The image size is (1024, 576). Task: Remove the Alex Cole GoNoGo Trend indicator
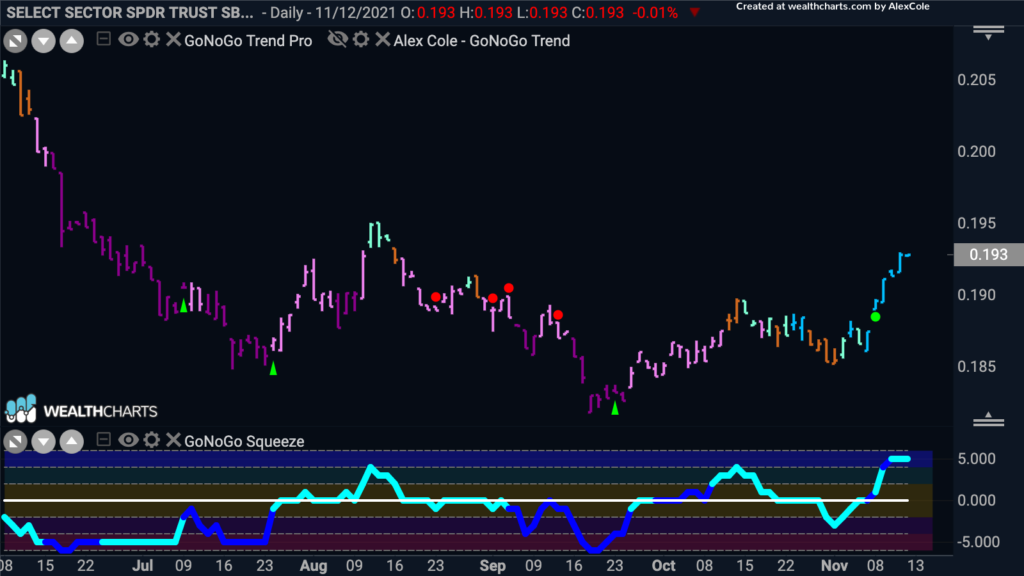point(383,40)
